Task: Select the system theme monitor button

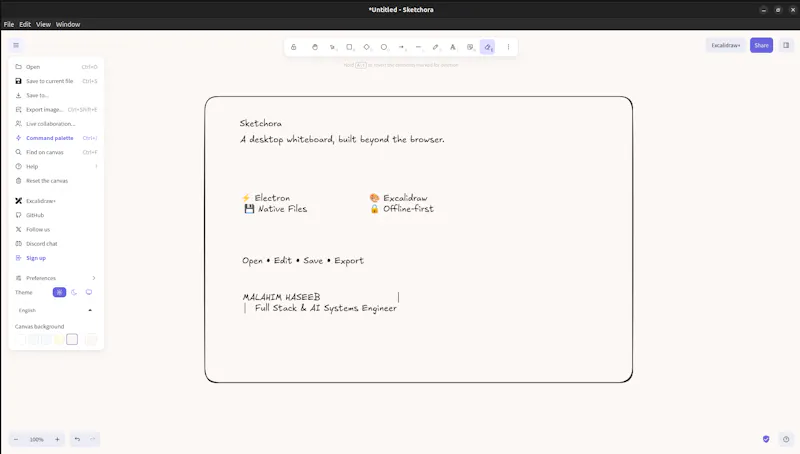Action: click(x=89, y=292)
